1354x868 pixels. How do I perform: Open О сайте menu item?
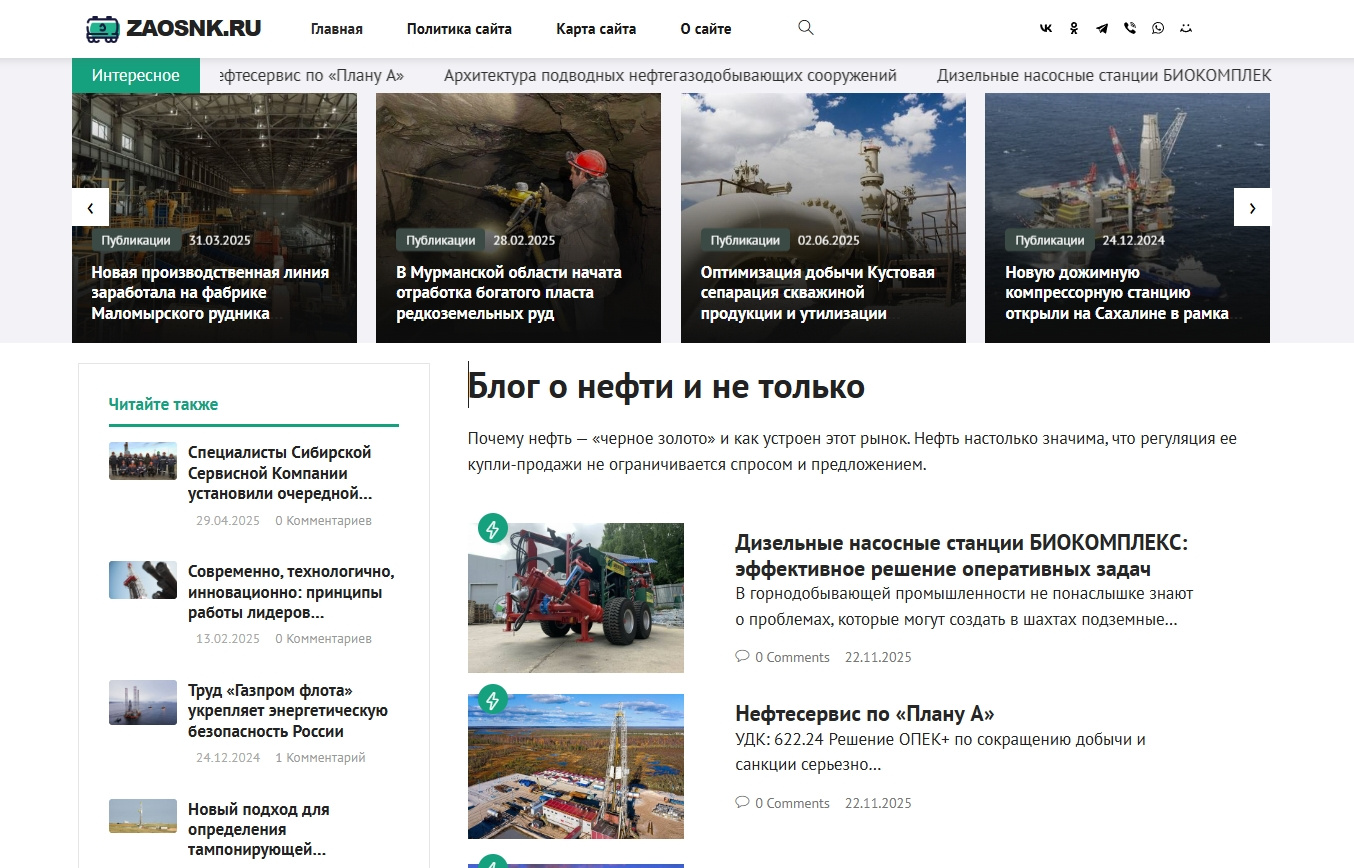pyautogui.click(x=706, y=29)
